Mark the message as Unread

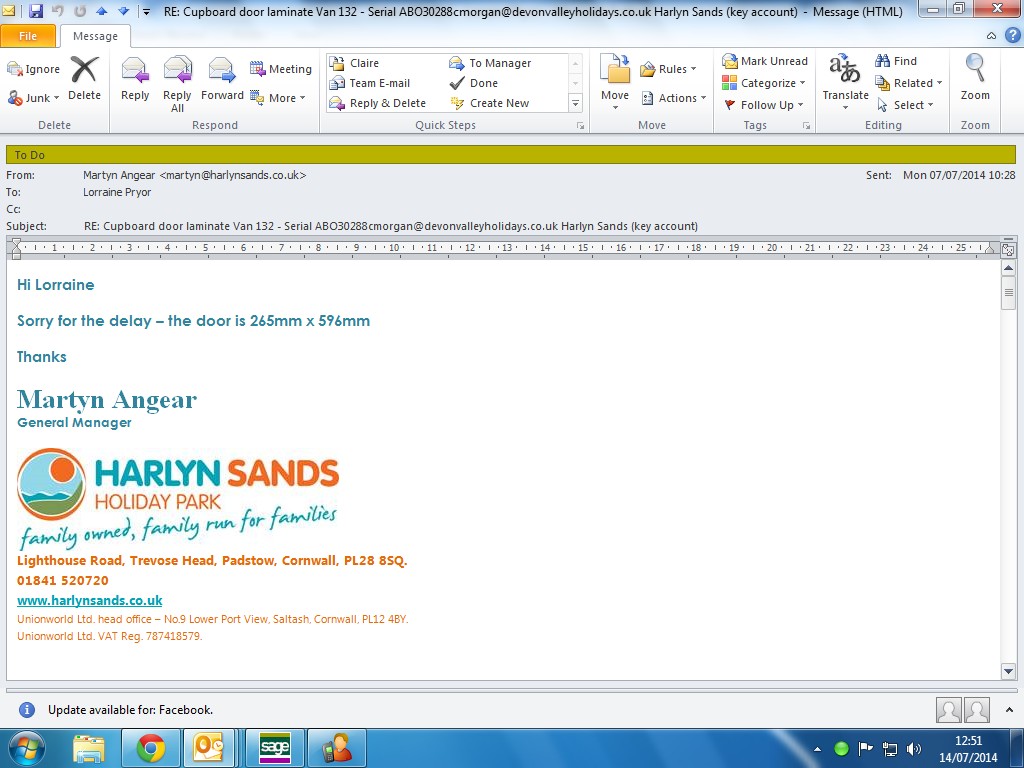tap(765, 61)
